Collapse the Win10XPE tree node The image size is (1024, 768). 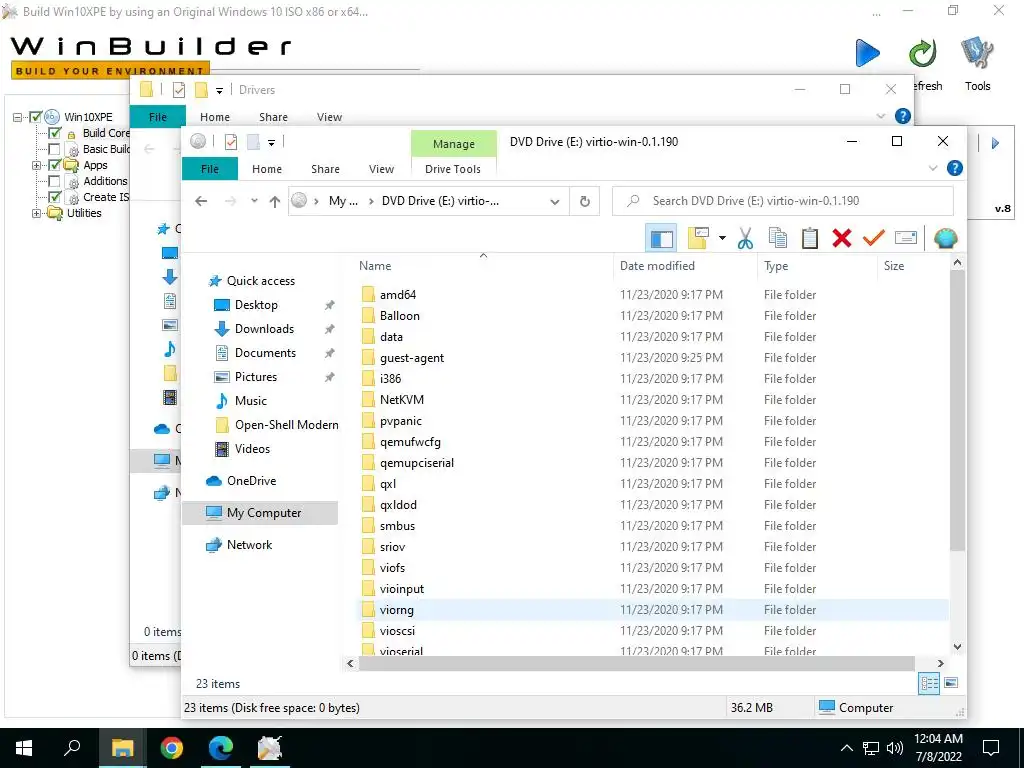[18, 118]
